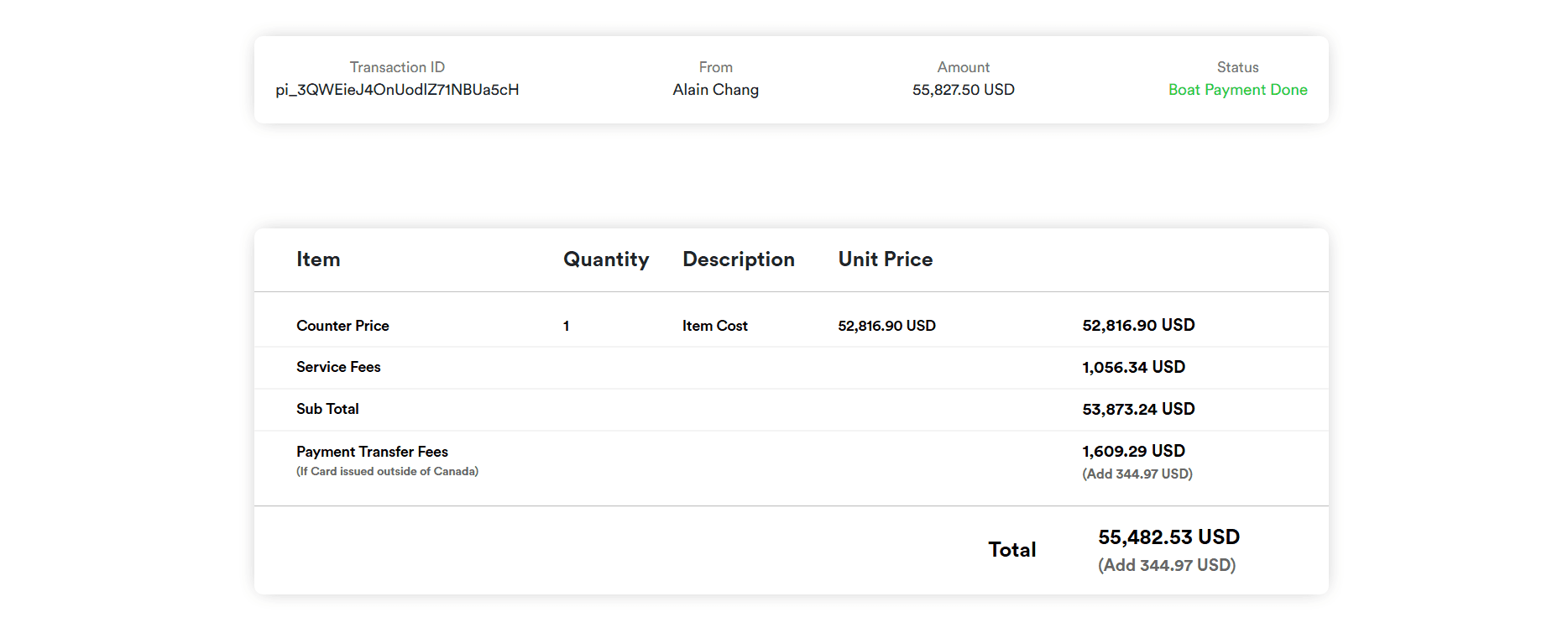Click the Unit Price column header
1568x623 pixels.
click(x=885, y=259)
